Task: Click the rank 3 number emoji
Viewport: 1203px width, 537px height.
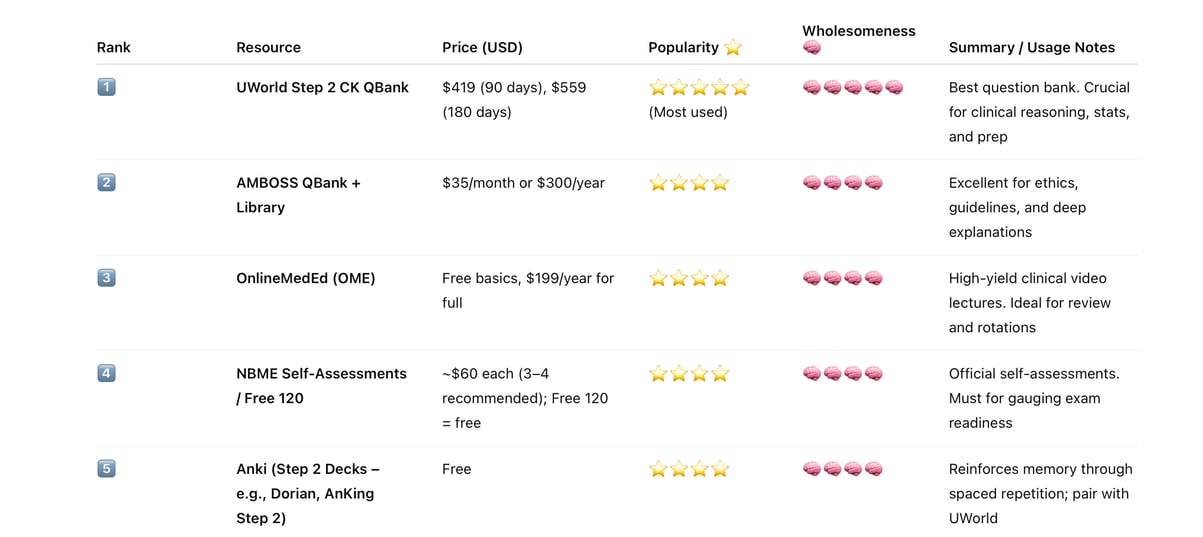Action: 106,278
